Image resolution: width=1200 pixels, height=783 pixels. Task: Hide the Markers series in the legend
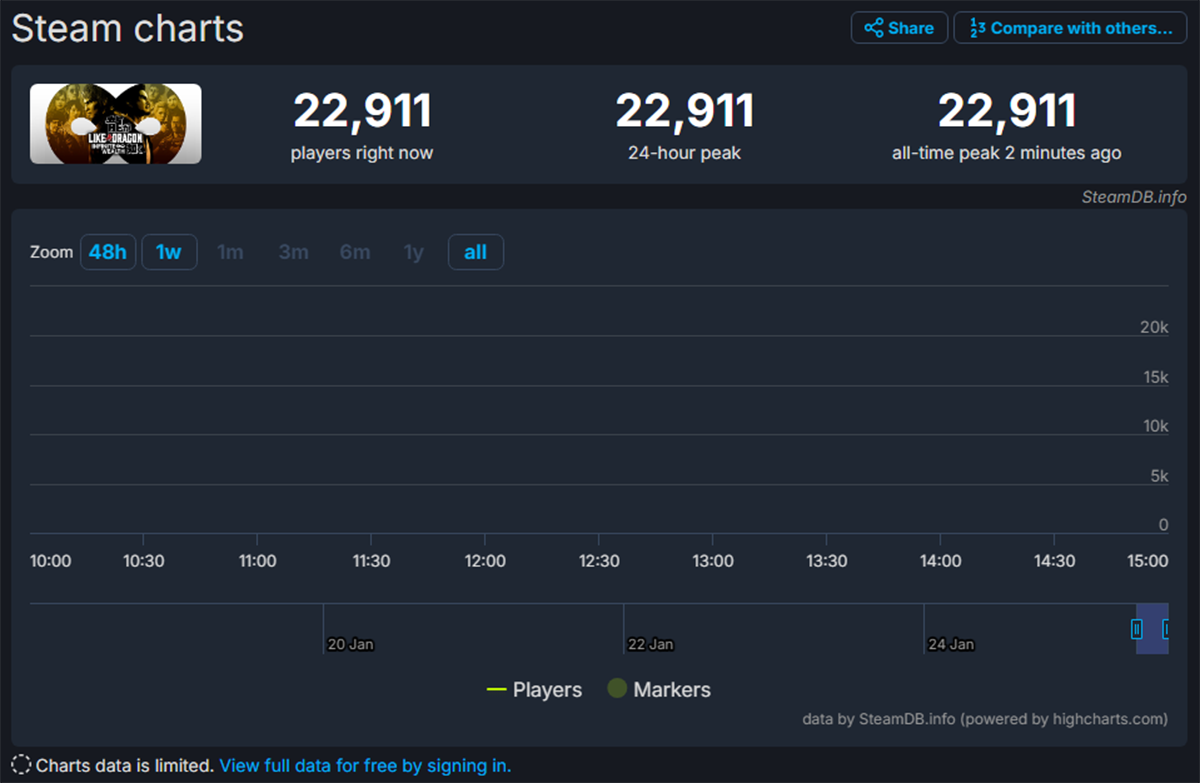(659, 690)
